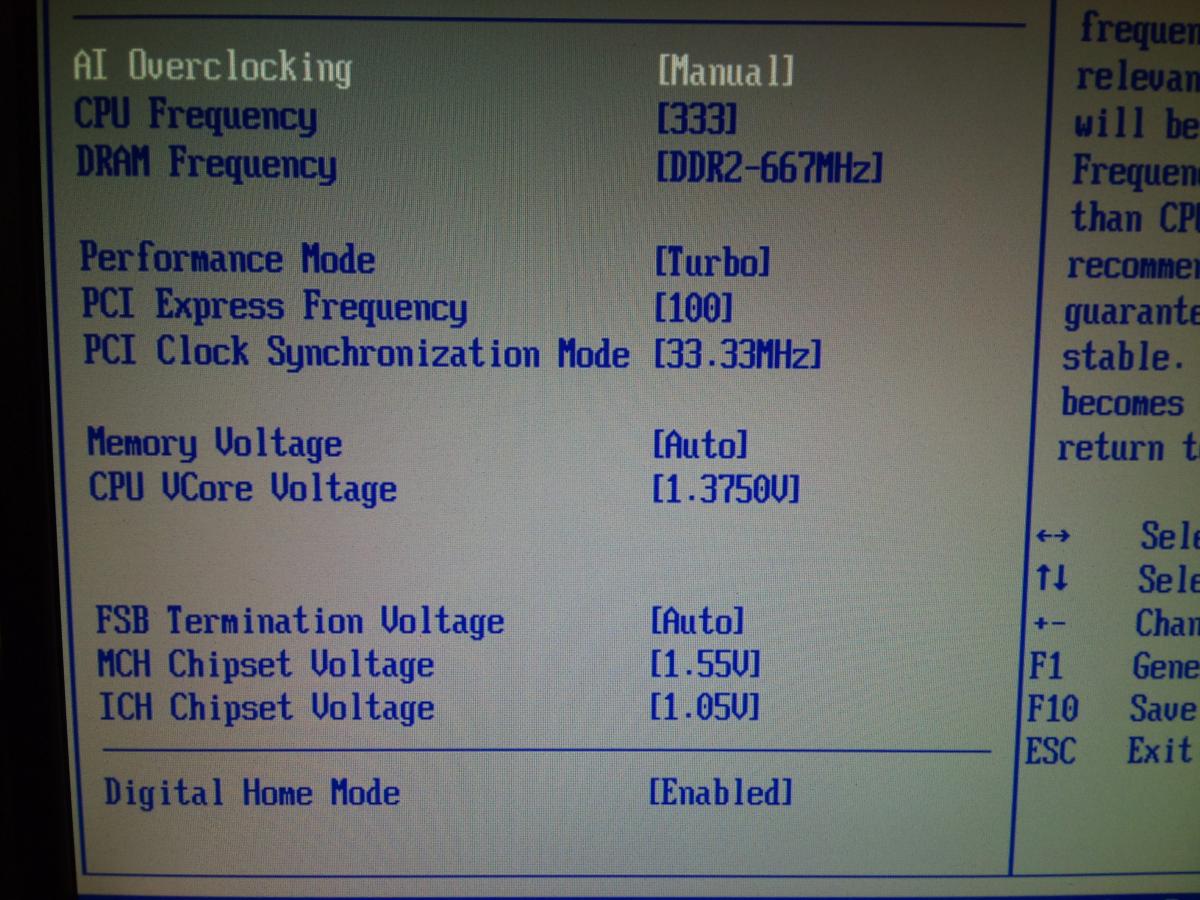Select the ICH Chipset Voltage label
1200x900 pixels.
[266, 707]
